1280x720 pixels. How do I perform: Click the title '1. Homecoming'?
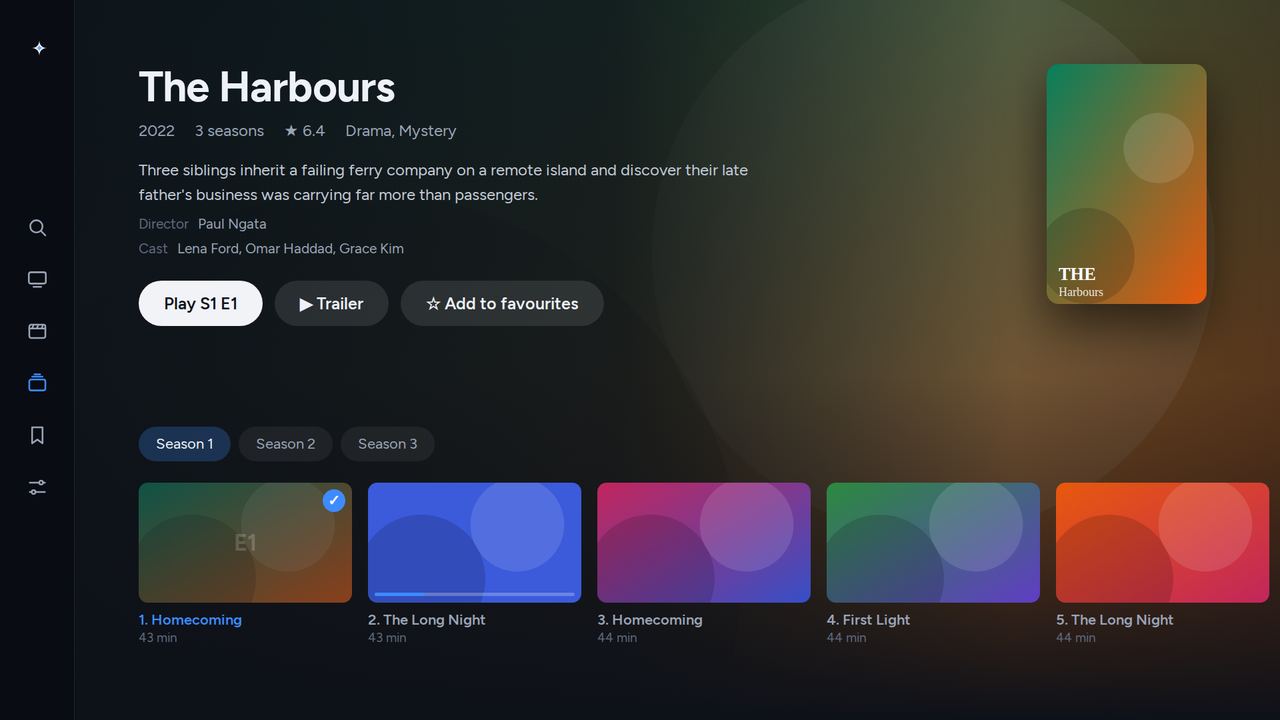(x=190, y=620)
